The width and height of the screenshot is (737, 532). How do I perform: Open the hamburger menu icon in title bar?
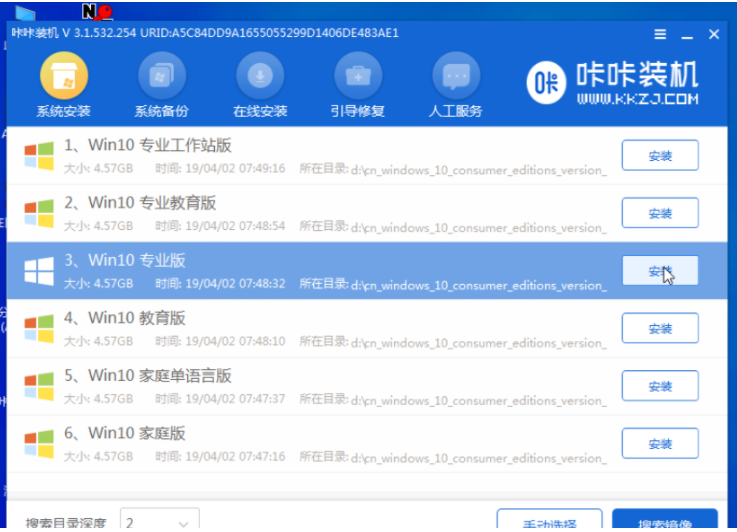[660, 34]
